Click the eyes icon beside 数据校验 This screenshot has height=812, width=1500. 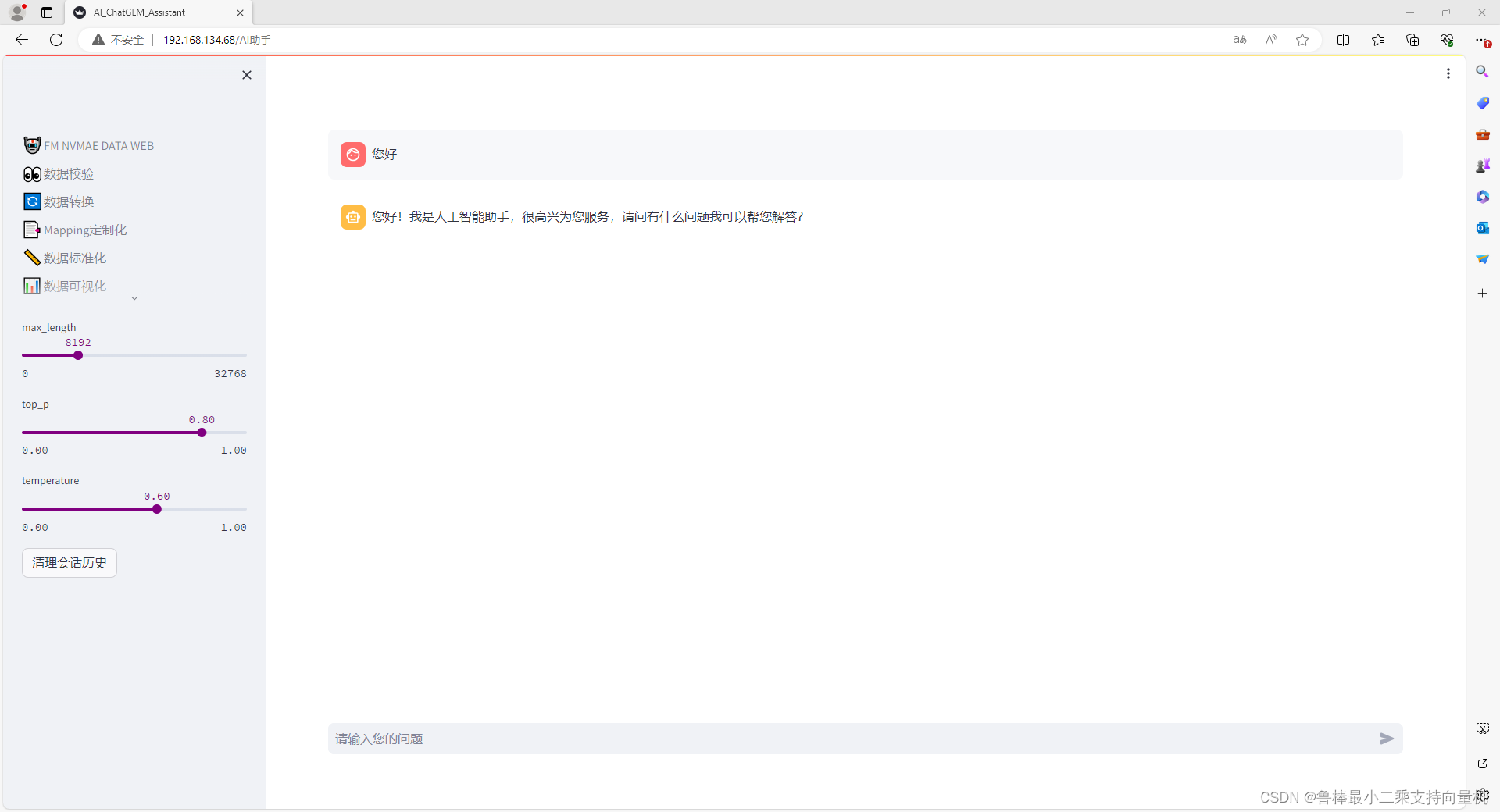click(32, 173)
